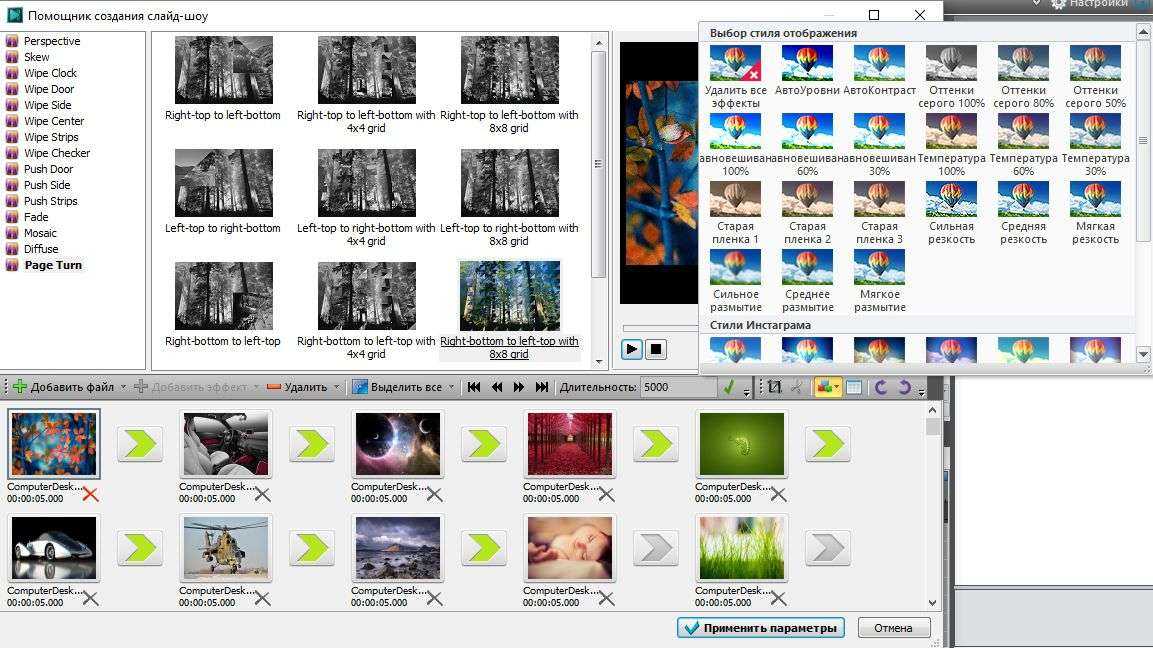Click transition arrow after the car interior slide
Screen dimensions: 1153x648
(x=311, y=444)
